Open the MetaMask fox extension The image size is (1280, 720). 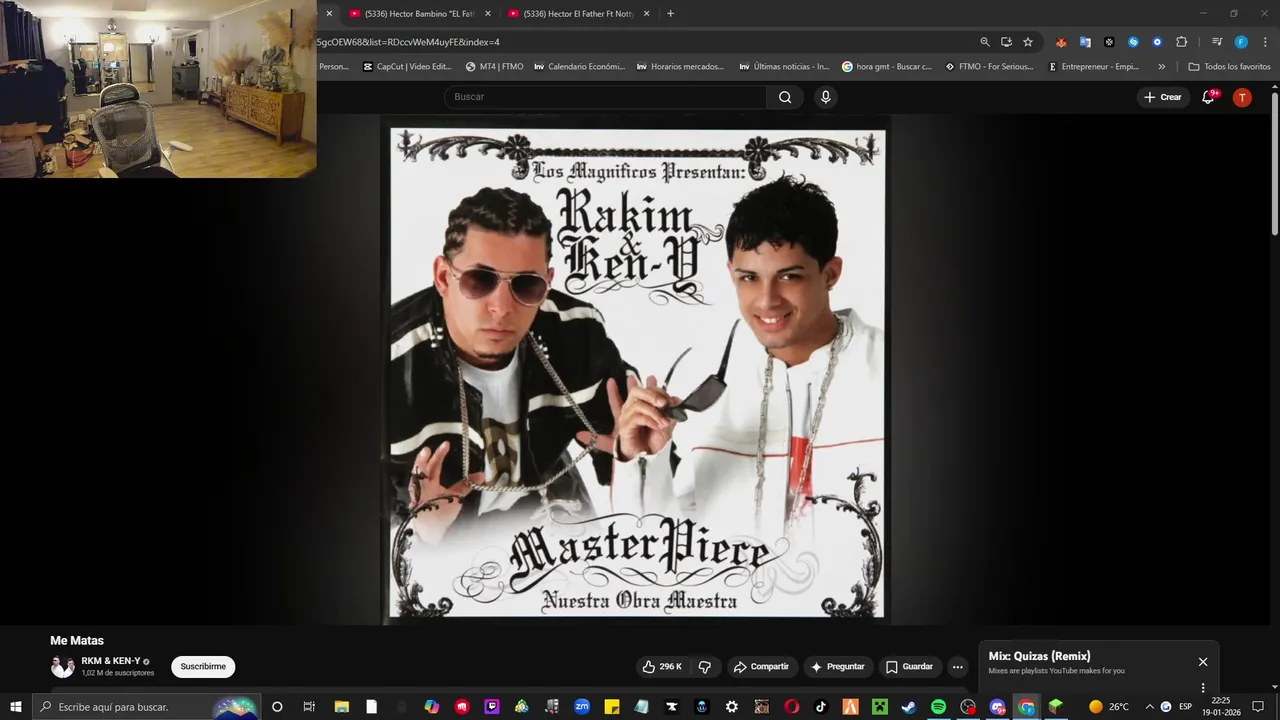[1061, 42]
